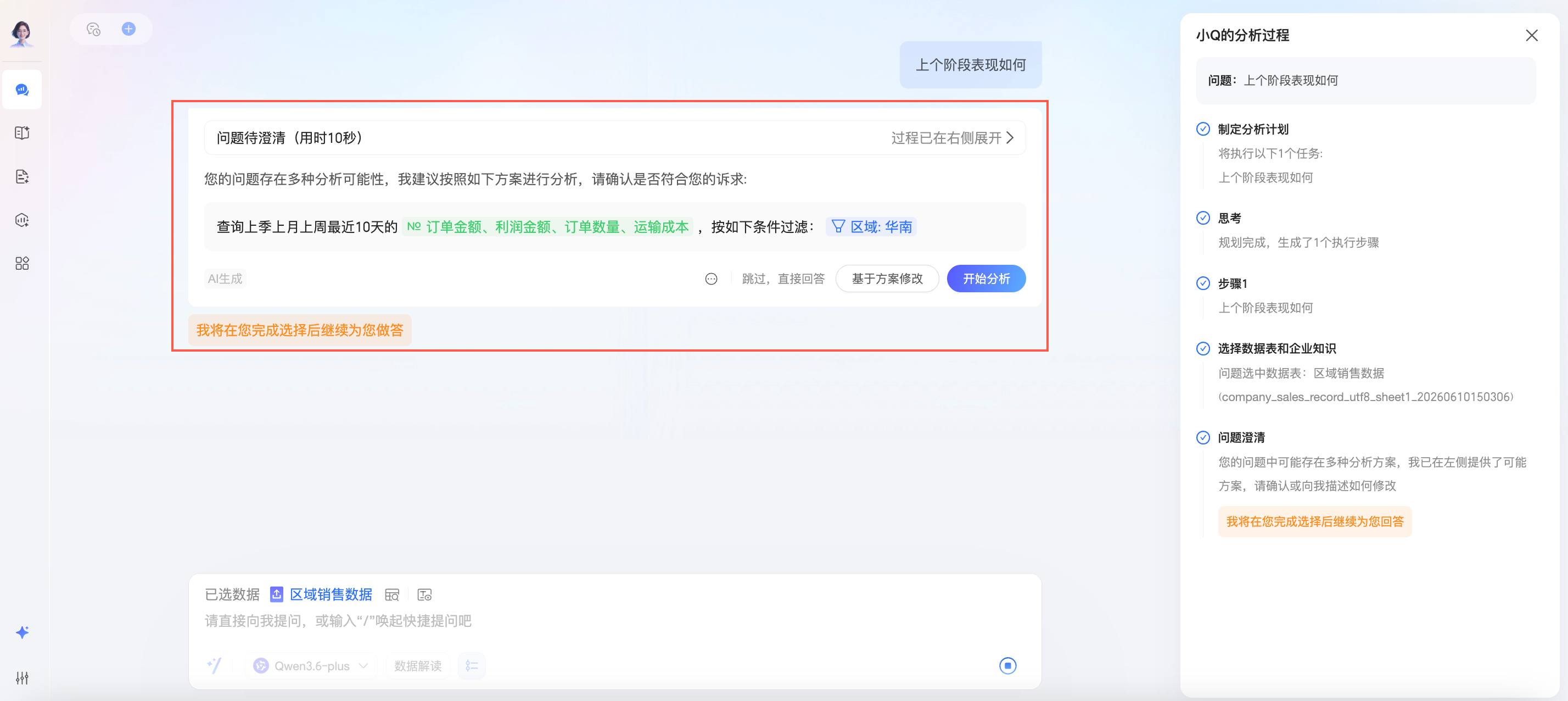The image size is (1568, 701).
Task: Click the 区域销售数据 selected dataset link
Action: pos(331,594)
